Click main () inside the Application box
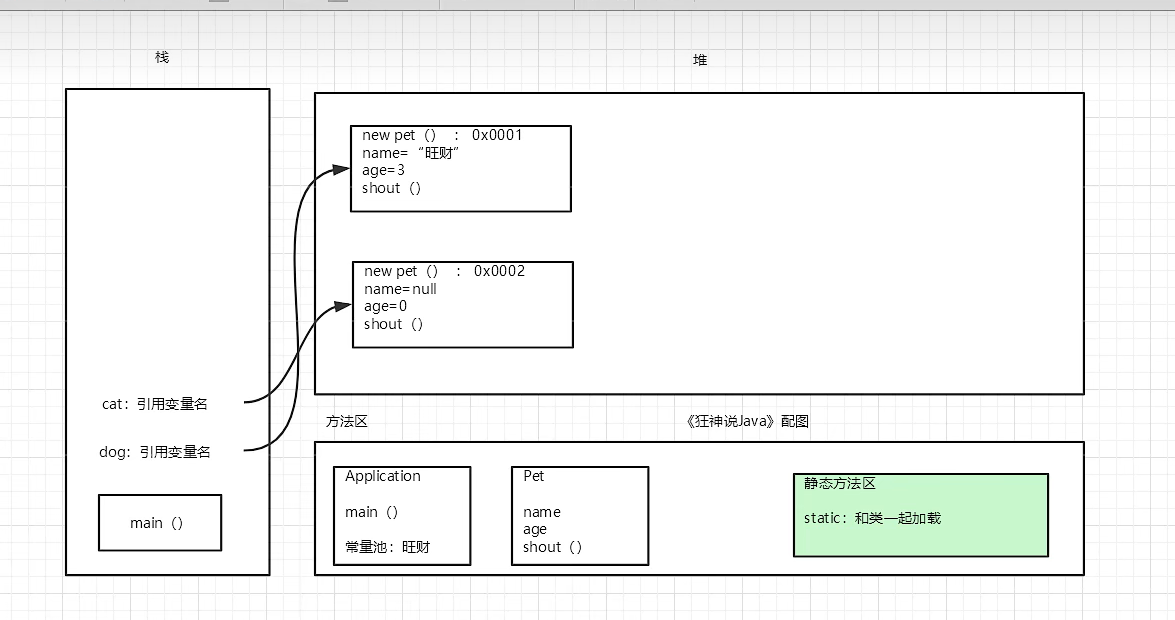Image resolution: width=1175 pixels, height=620 pixels. tap(372, 512)
